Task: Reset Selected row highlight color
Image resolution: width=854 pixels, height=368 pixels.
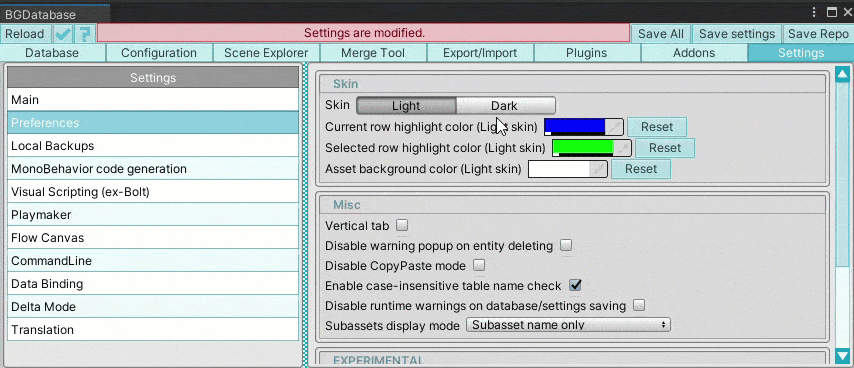Action: 665,148
